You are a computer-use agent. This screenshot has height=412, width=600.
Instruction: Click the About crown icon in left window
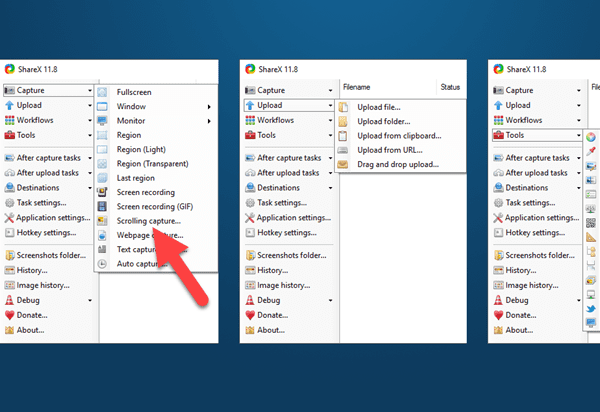pyautogui.click(x=9, y=330)
